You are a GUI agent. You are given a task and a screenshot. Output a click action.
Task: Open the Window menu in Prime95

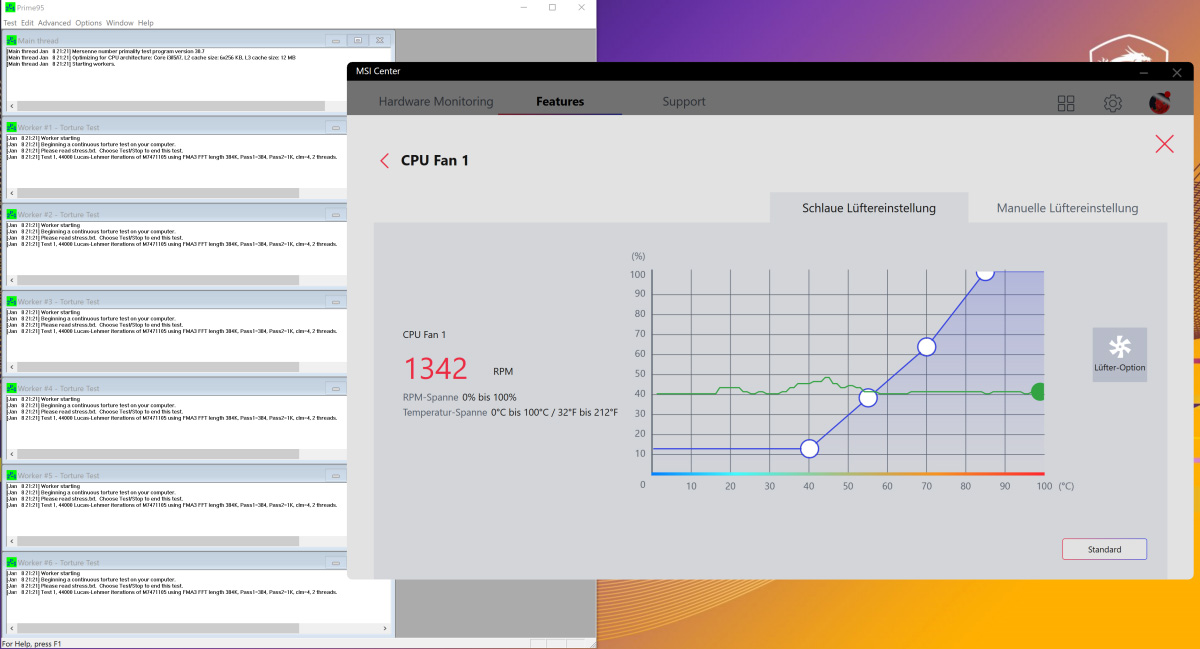120,22
